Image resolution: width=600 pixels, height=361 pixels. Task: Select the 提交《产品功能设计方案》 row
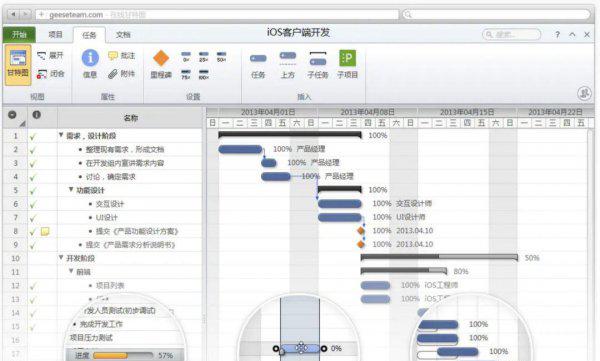point(103,231)
